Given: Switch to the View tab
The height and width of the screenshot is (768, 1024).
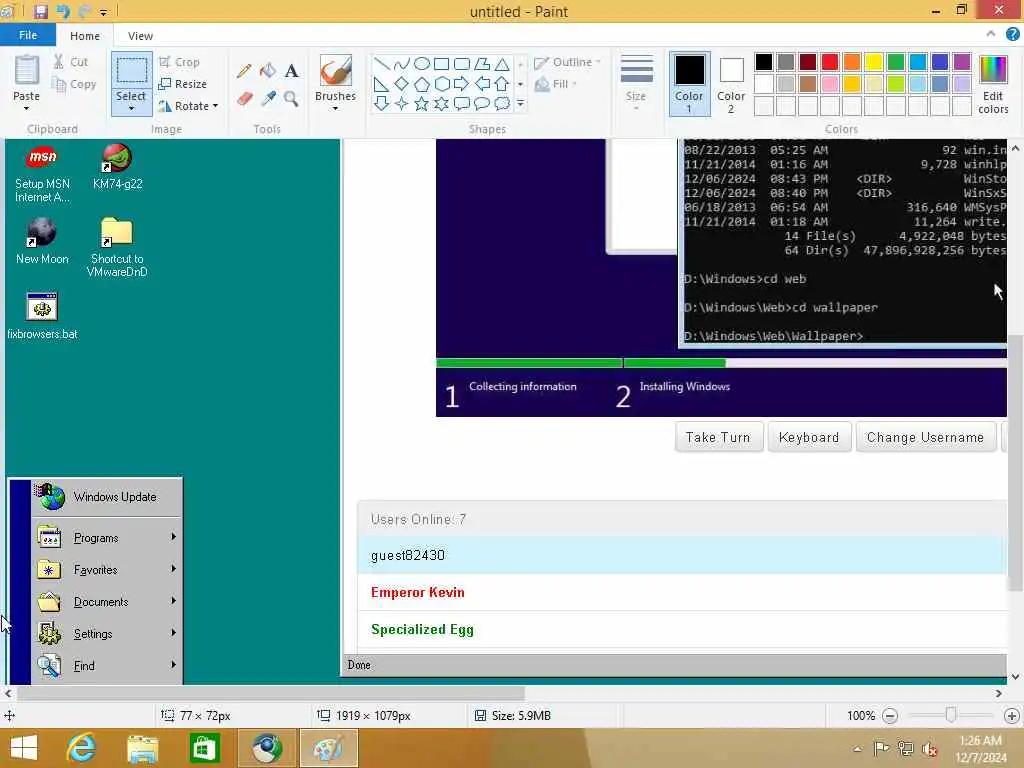Looking at the screenshot, I should pos(140,36).
